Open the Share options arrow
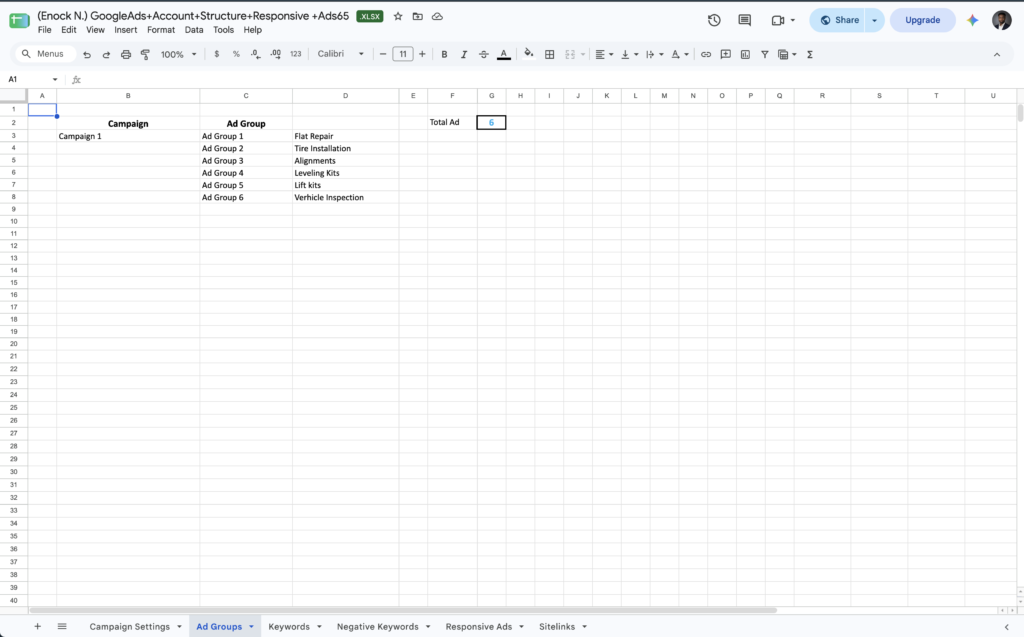1024x637 pixels. 874,20
